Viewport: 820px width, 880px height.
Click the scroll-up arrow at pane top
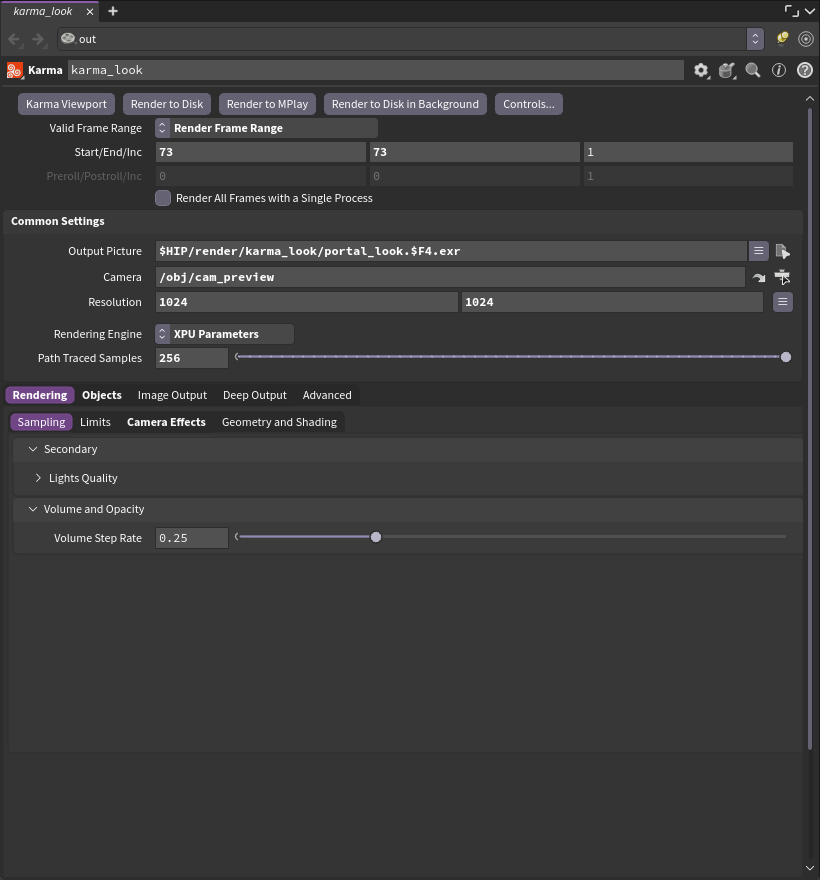pyautogui.click(x=810, y=98)
